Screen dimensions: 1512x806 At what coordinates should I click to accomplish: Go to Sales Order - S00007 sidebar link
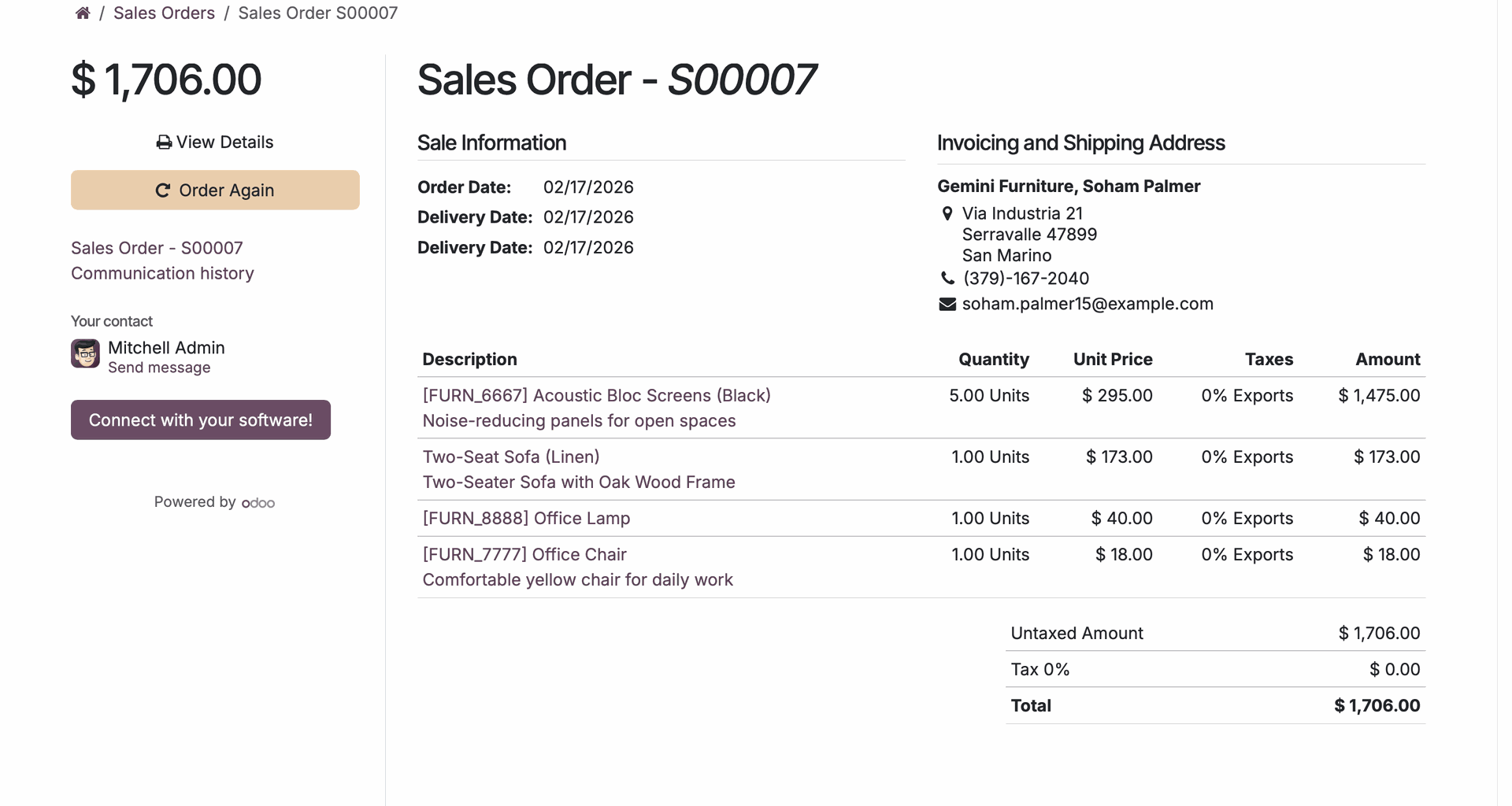coord(157,248)
